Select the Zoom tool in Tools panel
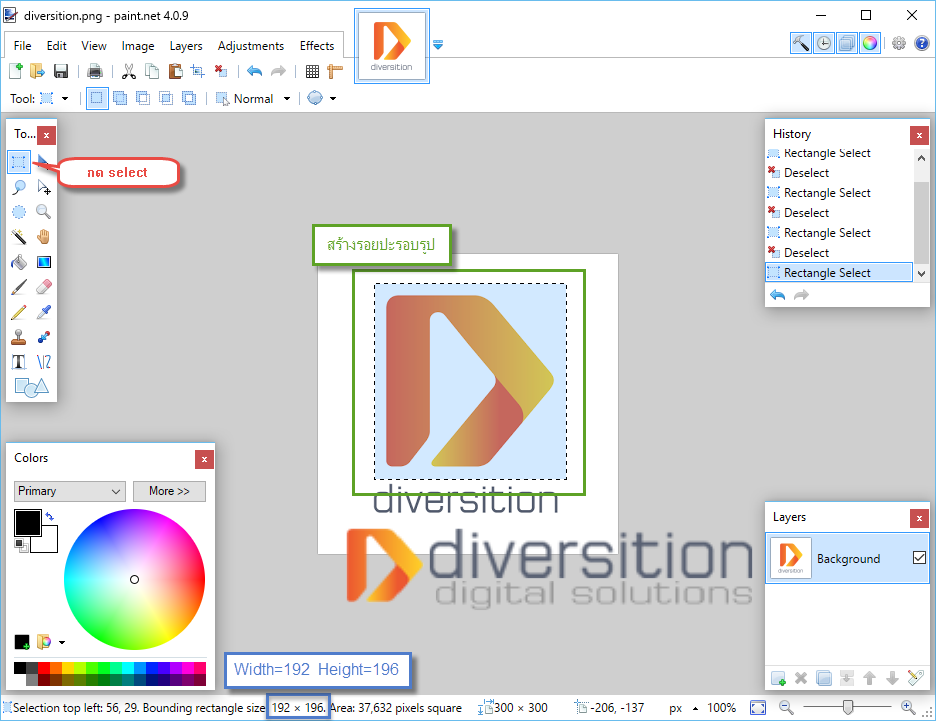This screenshot has height=721, width=936. pos(44,212)
